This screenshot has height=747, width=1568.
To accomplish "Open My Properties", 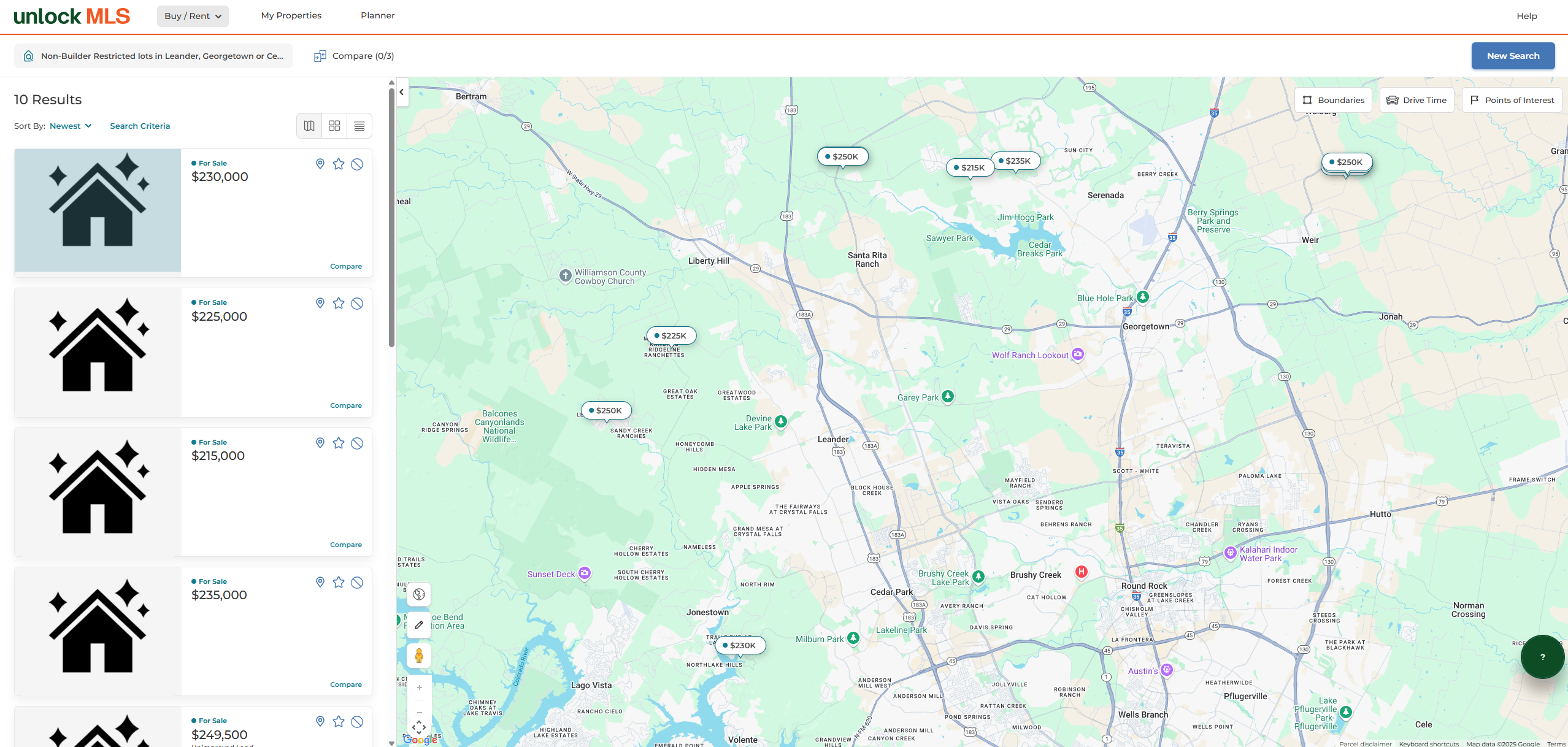I will pos(291,15).
